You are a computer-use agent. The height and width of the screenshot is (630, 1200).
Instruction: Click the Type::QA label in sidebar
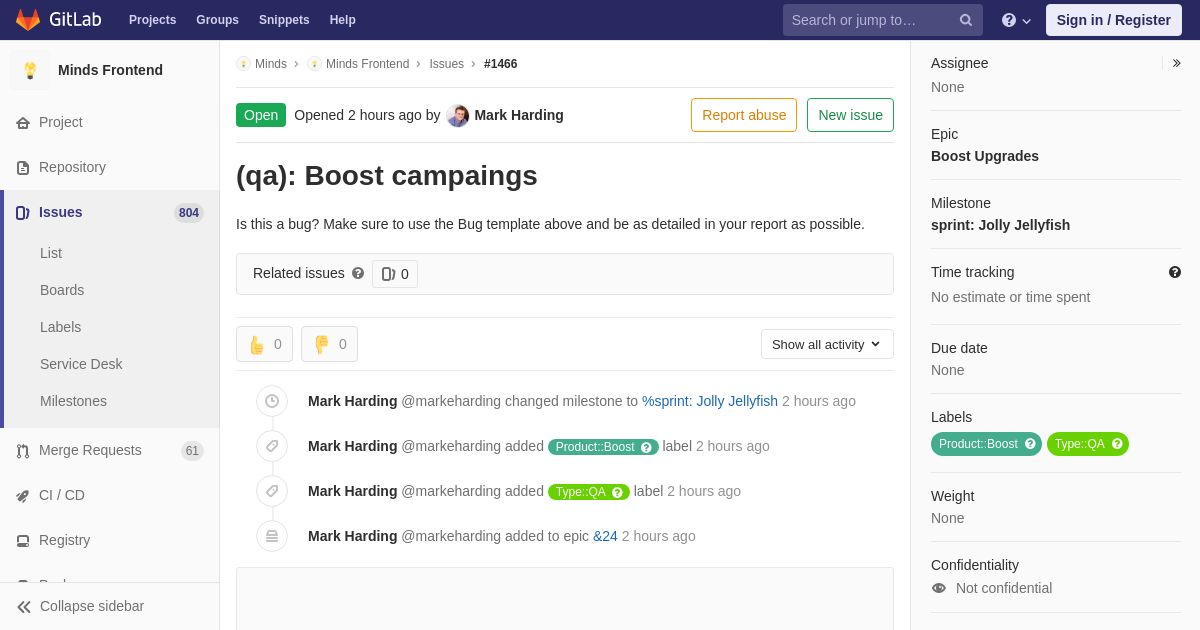coord(1088,444)
